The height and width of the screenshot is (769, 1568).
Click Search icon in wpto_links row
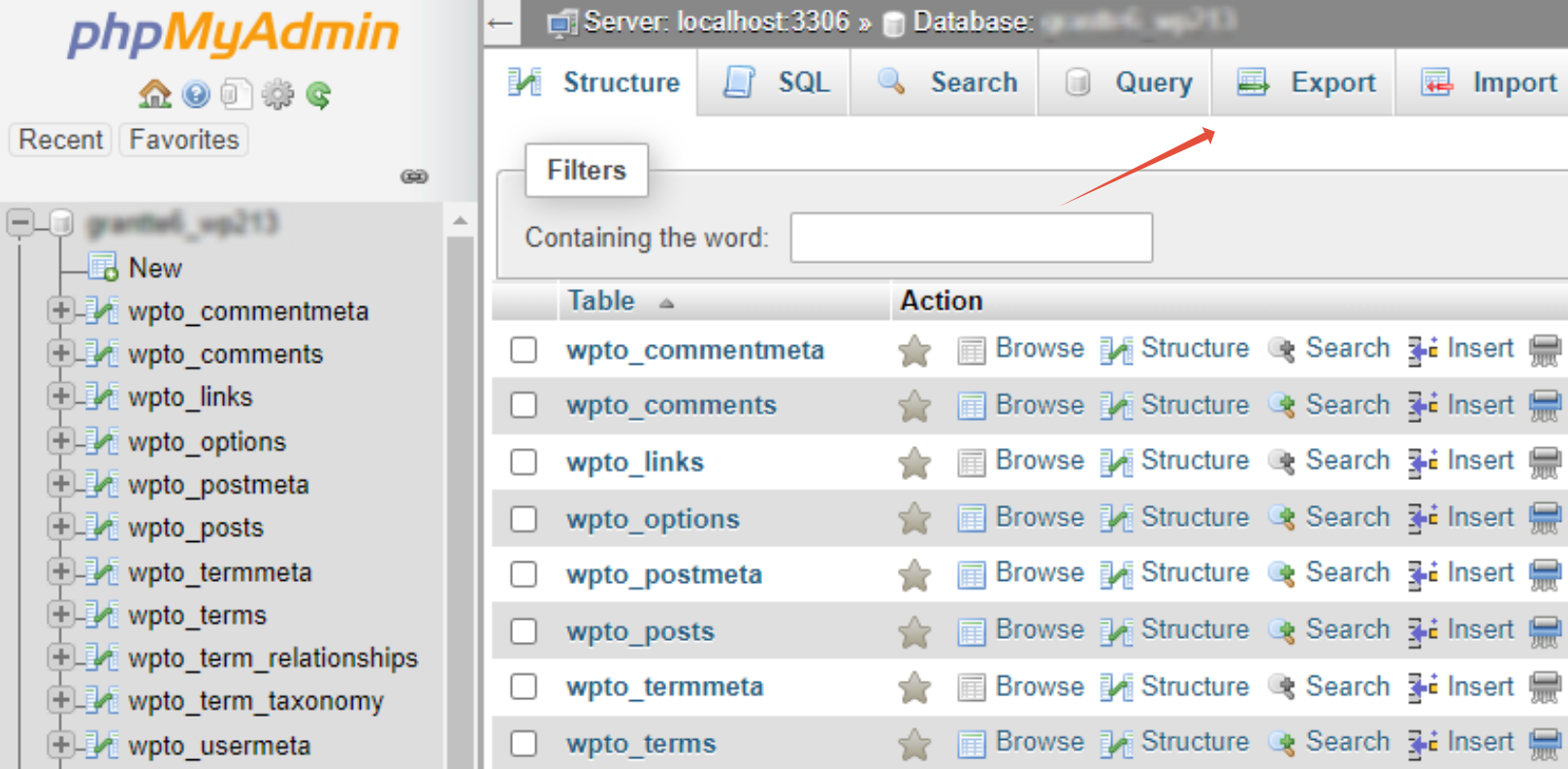point(1282,463)
